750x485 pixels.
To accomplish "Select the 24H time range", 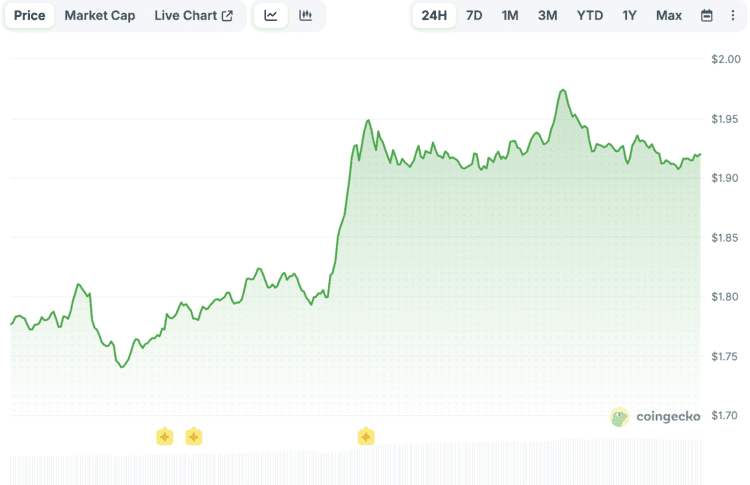I will pos(435,16).
